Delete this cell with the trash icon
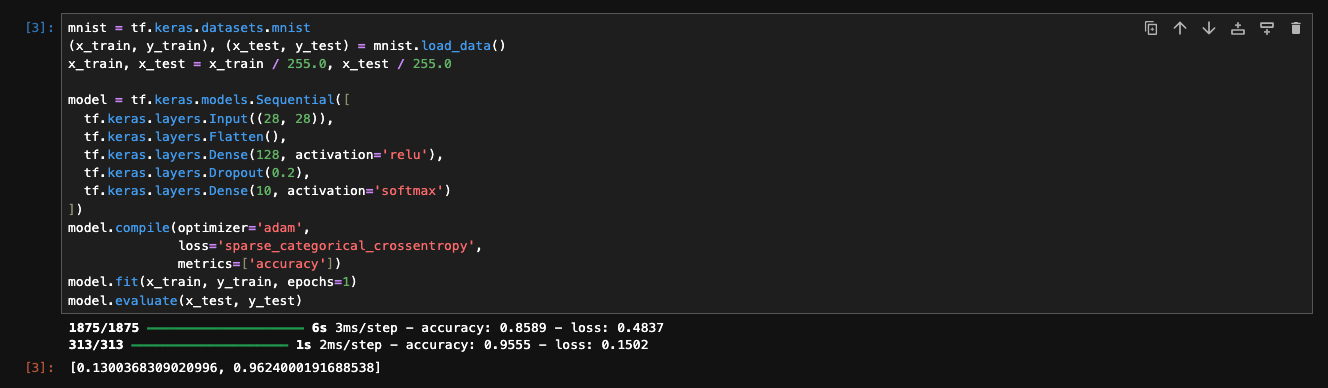1328x388 pixels. 1296,28
